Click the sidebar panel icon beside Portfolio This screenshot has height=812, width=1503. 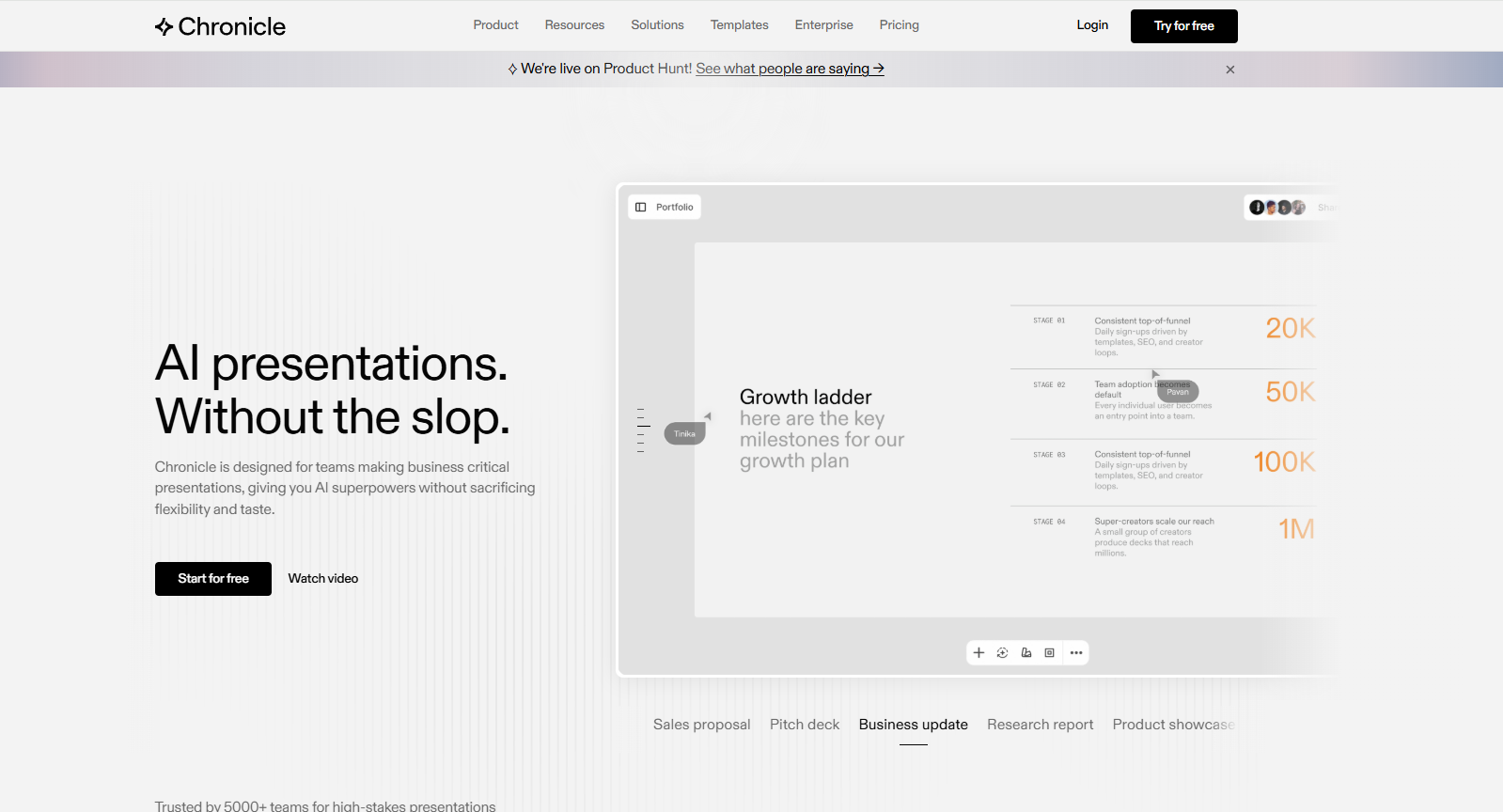click(641, 208)
